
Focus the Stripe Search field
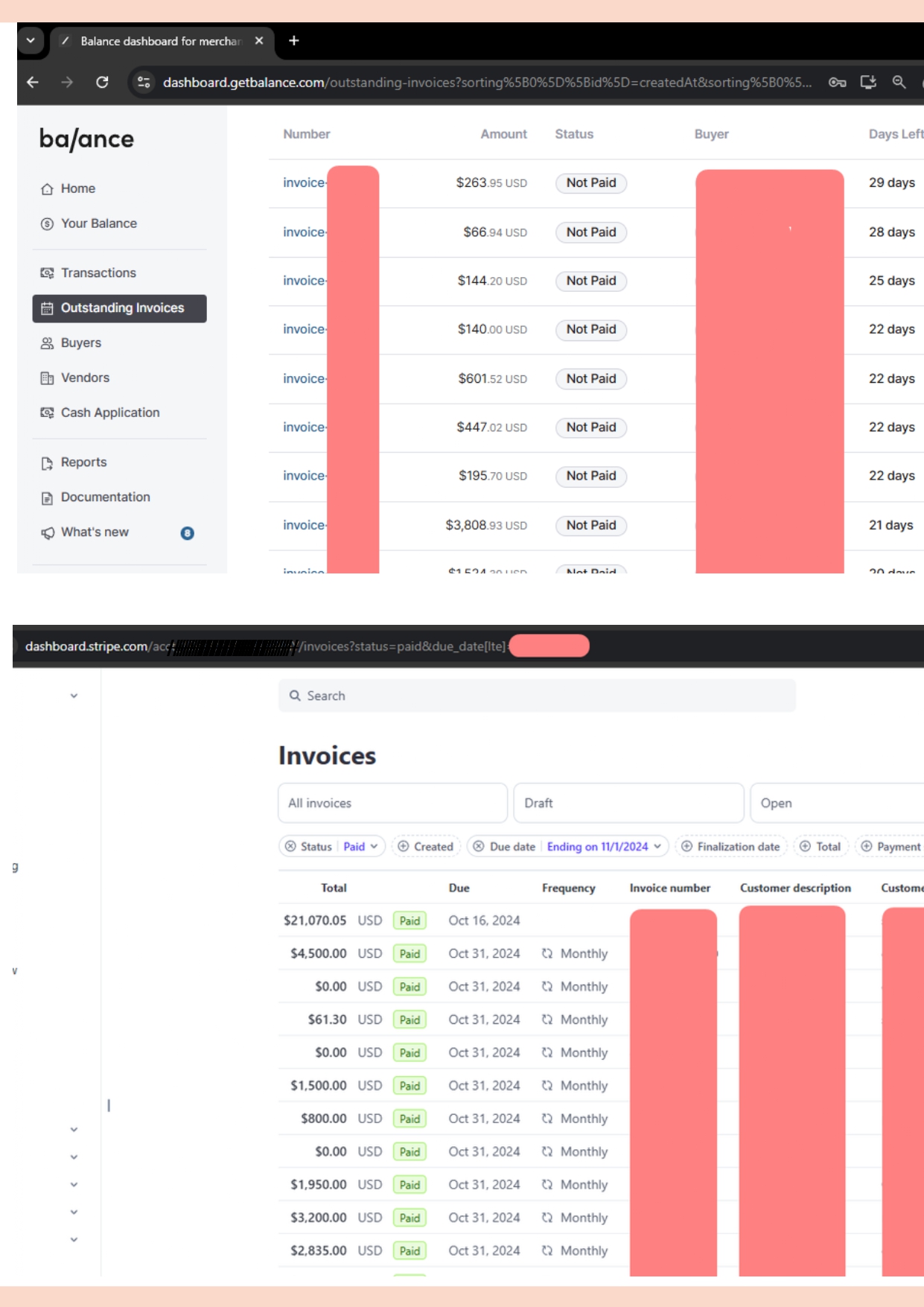coord(537,696)
